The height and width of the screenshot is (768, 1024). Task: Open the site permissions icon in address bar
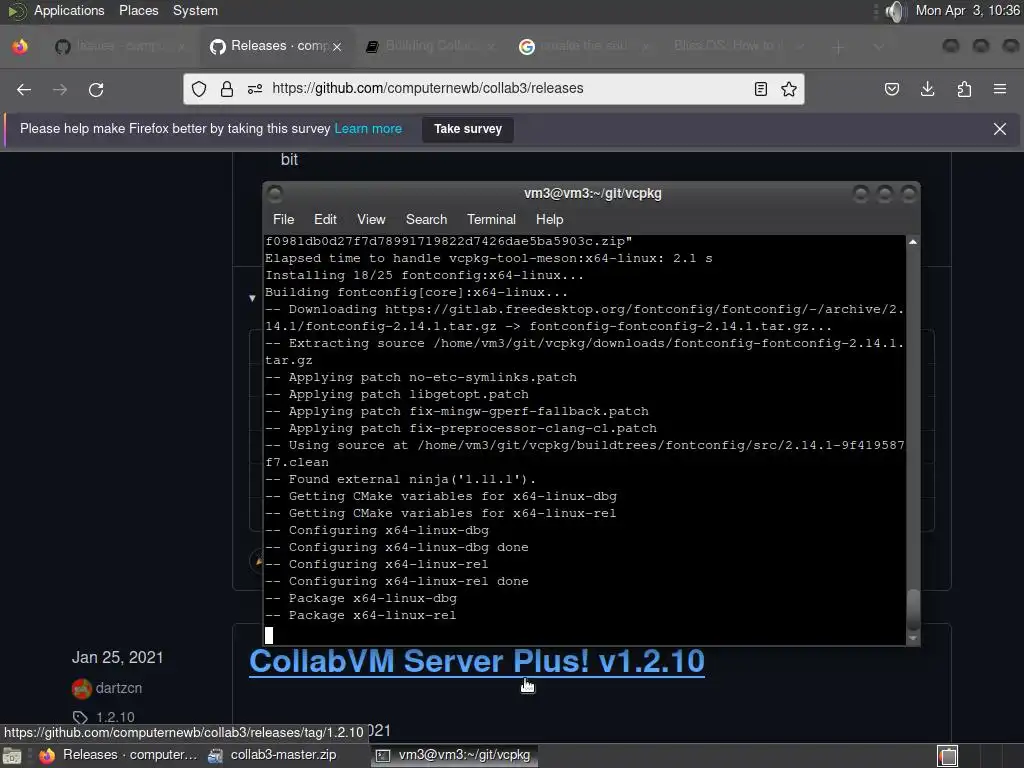coord(255,89)
